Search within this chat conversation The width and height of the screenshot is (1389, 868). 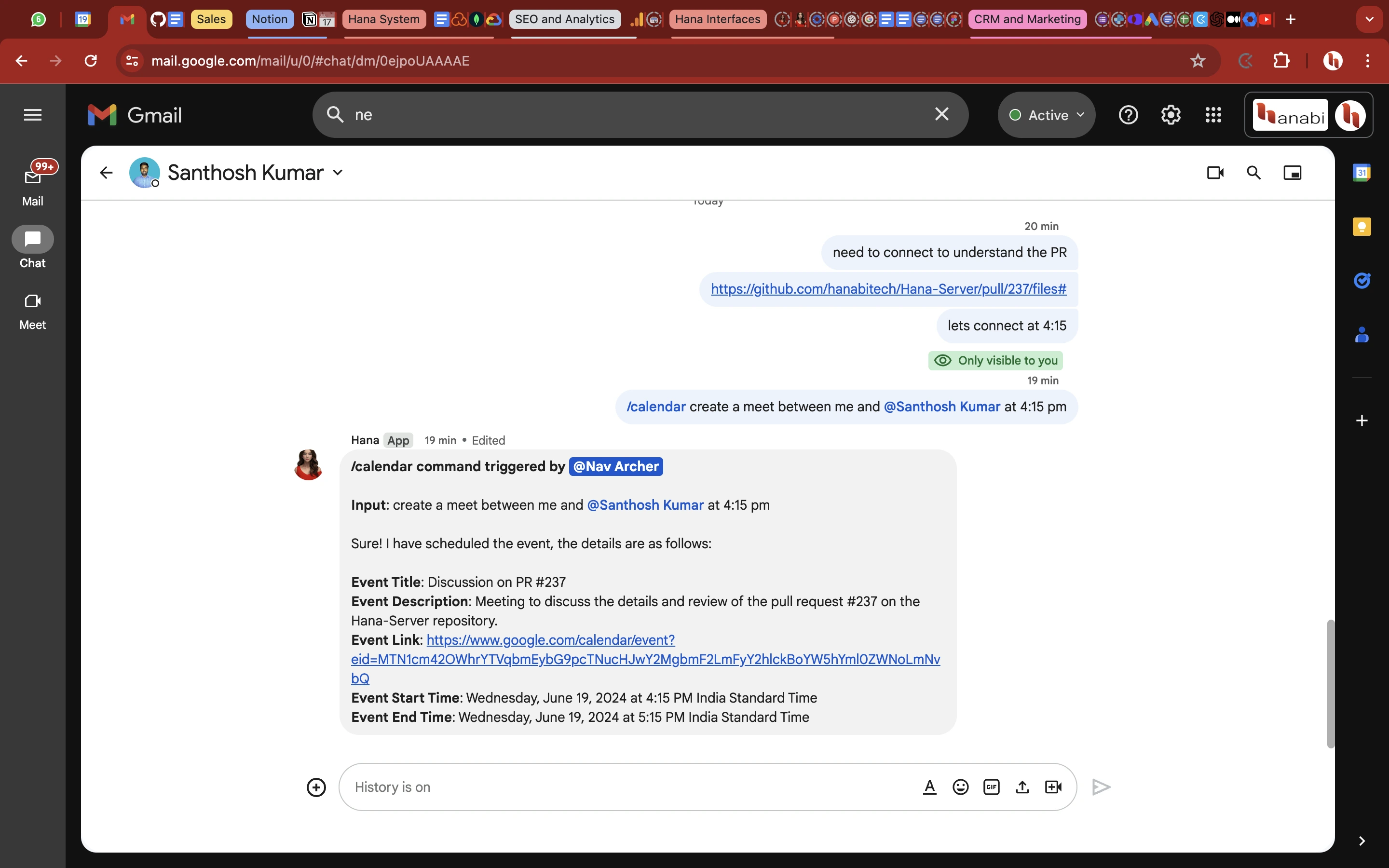[1253, 173]
